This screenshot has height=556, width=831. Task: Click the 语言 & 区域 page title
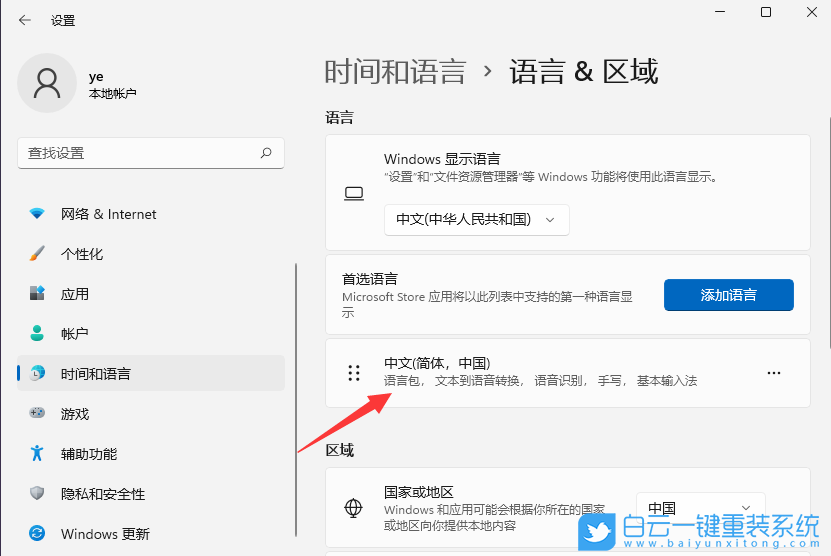tap(584, 72)
